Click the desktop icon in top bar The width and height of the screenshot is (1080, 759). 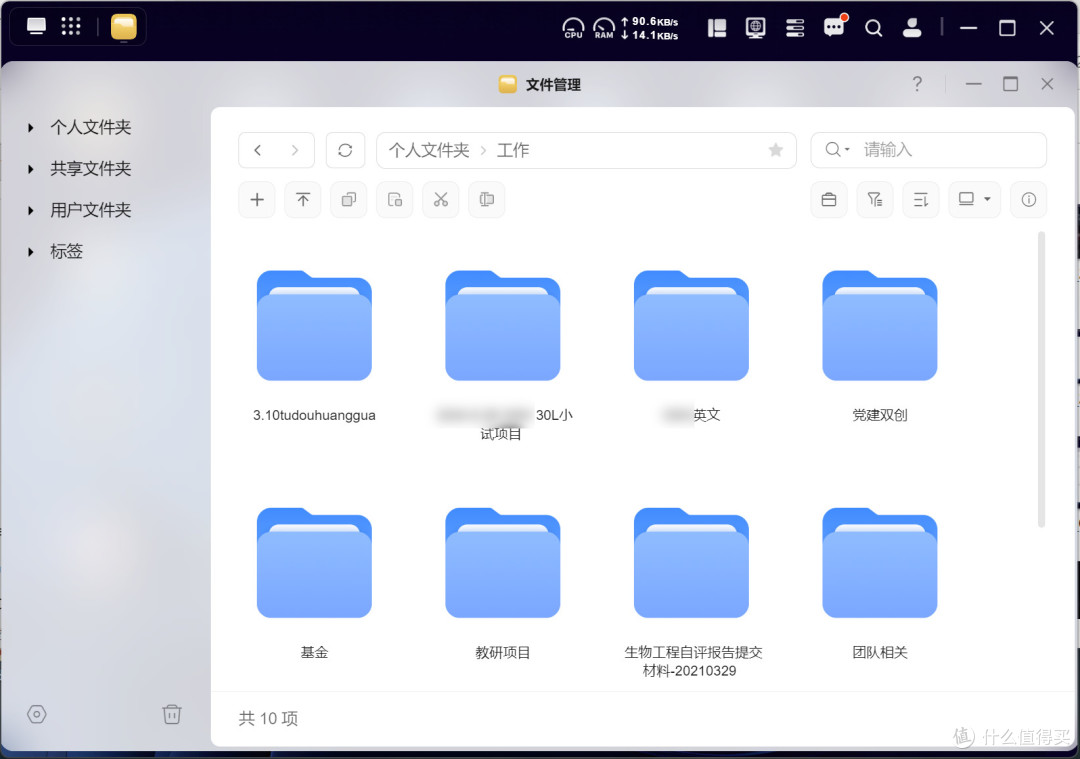coord(37,26)
